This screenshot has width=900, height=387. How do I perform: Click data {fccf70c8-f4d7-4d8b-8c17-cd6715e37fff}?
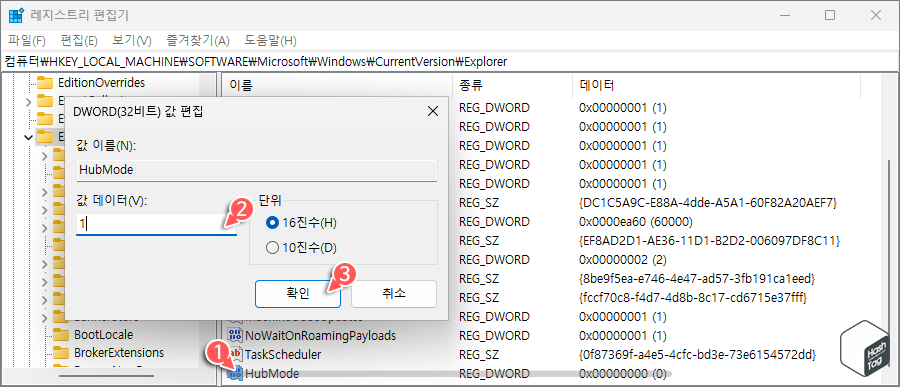point(693,298)
